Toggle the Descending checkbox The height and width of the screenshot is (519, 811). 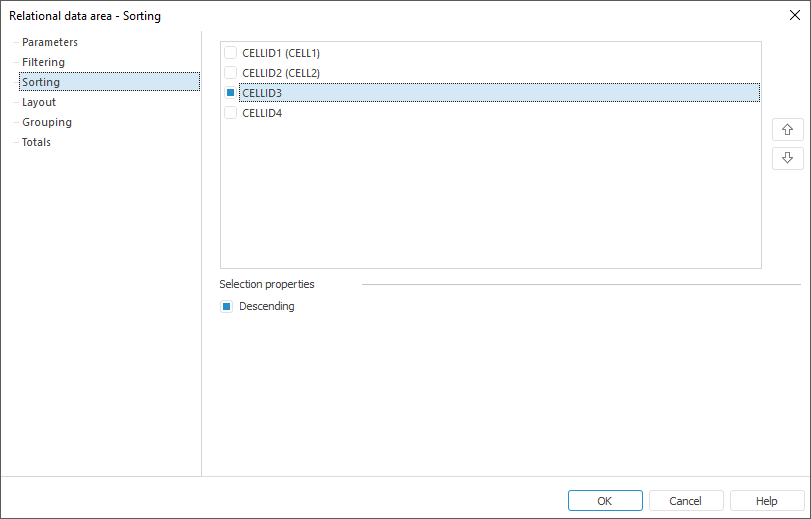click(x=227, y=307)
